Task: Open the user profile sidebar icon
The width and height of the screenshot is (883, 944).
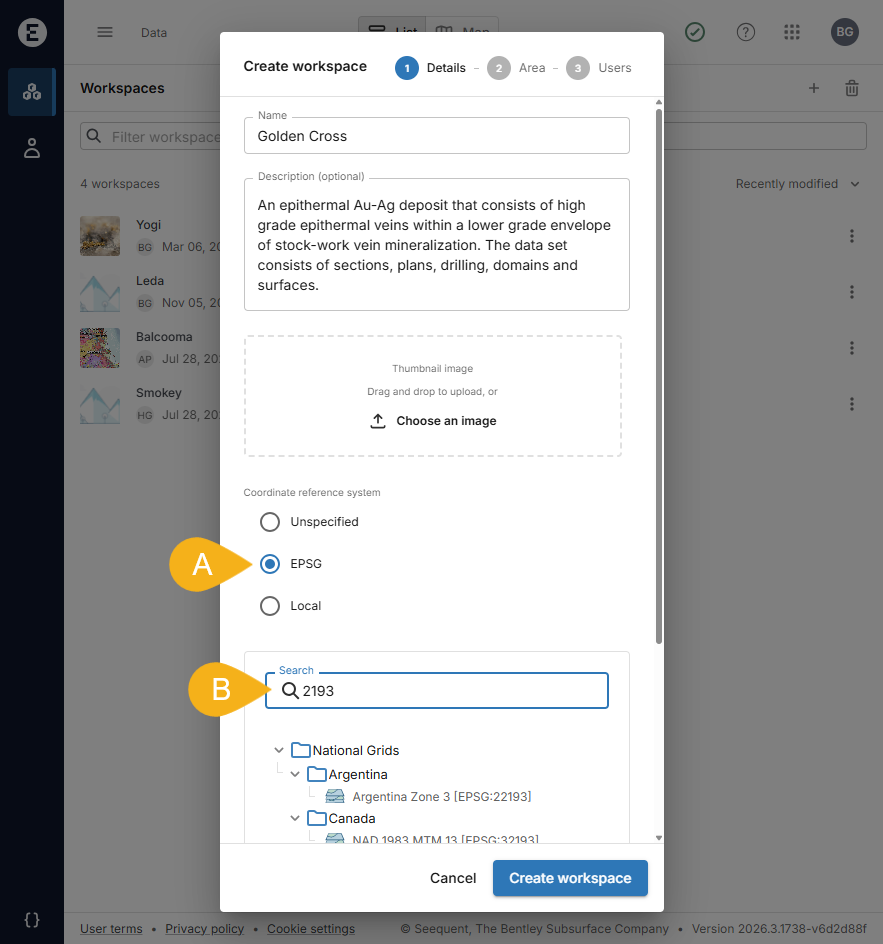Action: (x=32, y=149)
